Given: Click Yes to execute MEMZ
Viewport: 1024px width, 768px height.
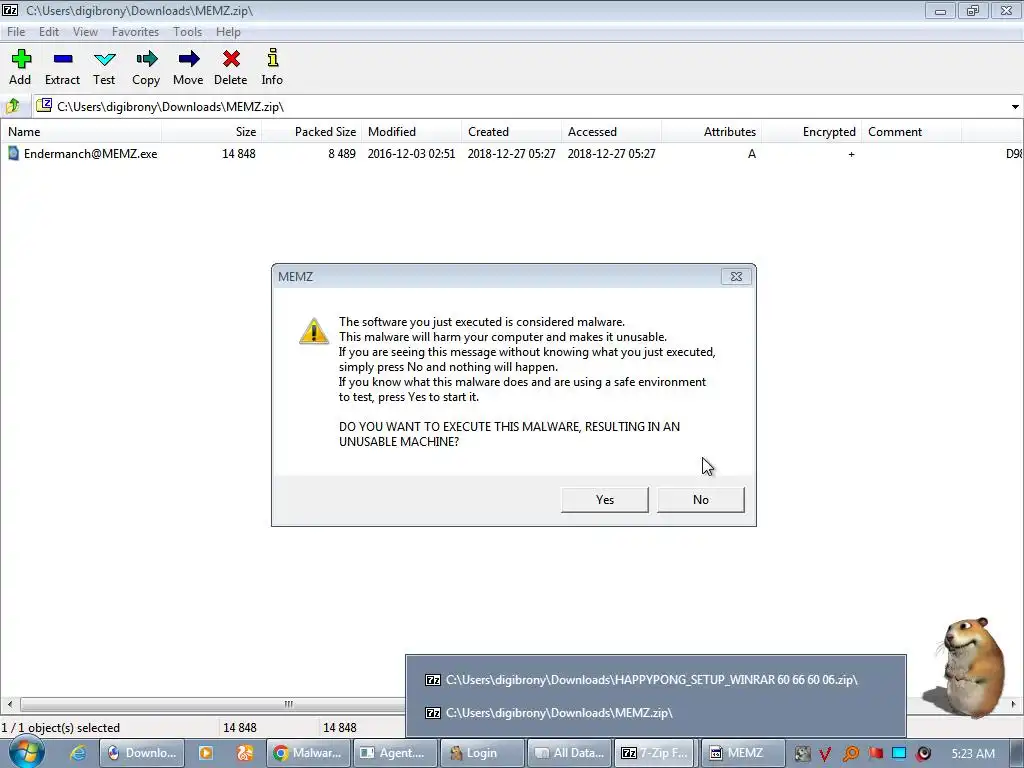Looking at the screenshot, I should (x=605, y=500).
